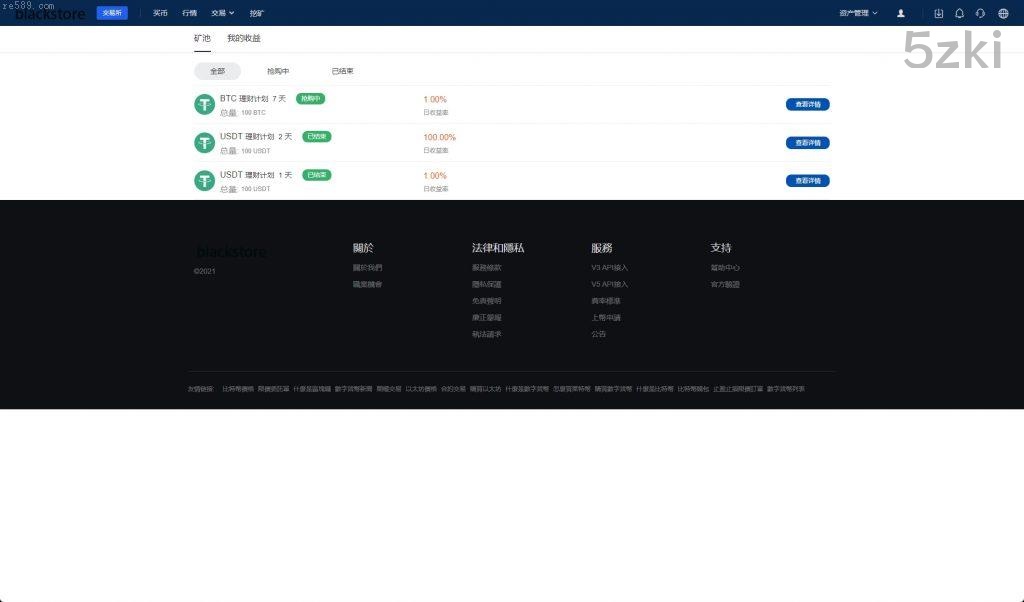The image size is (1024, 602).
Task: Expand the 资产管理 dropdown
Action: (858, 13)
